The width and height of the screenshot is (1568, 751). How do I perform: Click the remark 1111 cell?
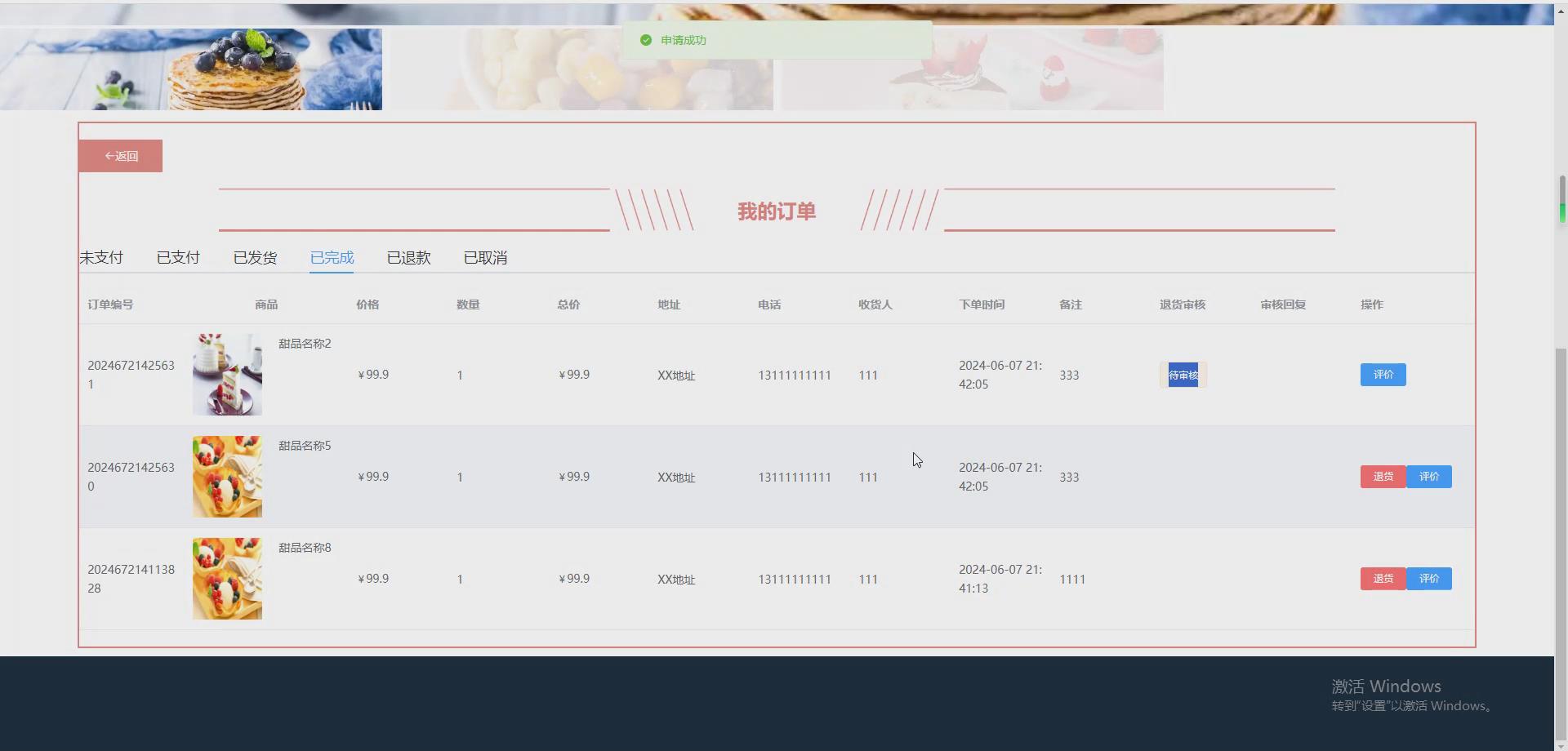coord(1072,579)
